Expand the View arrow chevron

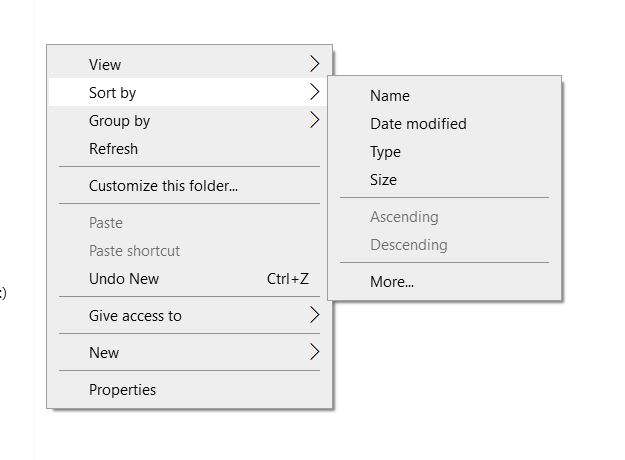(x=314, y=64)
